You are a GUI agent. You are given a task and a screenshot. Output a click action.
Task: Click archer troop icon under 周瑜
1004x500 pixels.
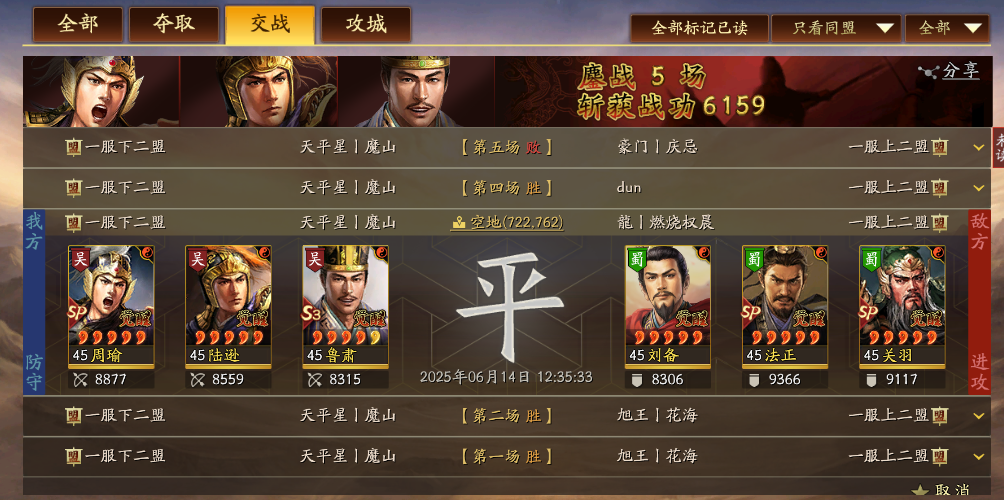pyautogui.click(x=79, y=380)
